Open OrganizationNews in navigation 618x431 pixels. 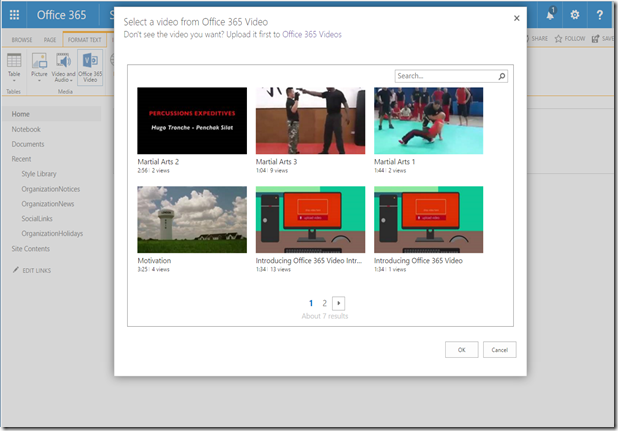click(x=48, y=204)
